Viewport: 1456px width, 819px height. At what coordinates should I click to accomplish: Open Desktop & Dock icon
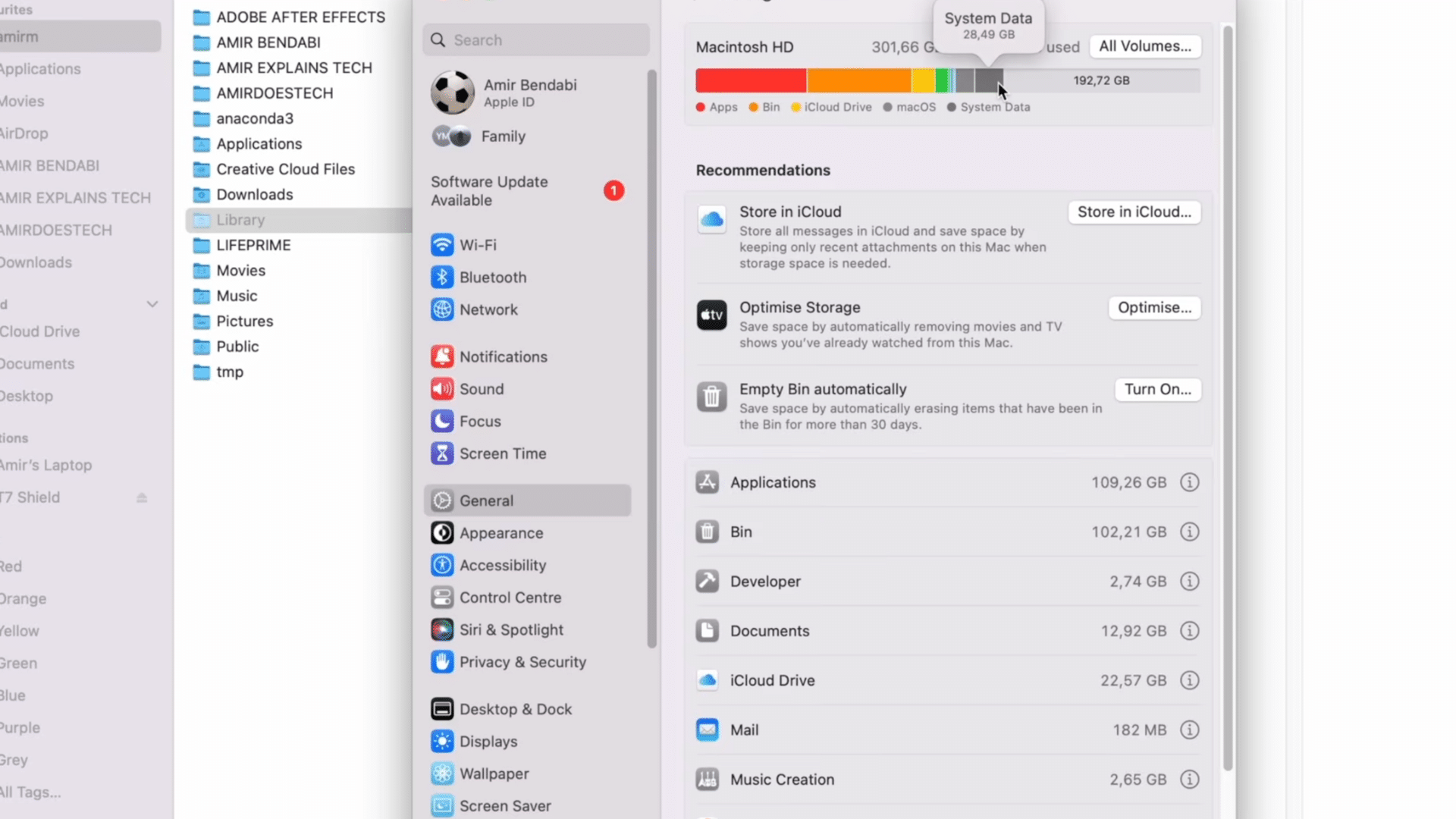442,709
